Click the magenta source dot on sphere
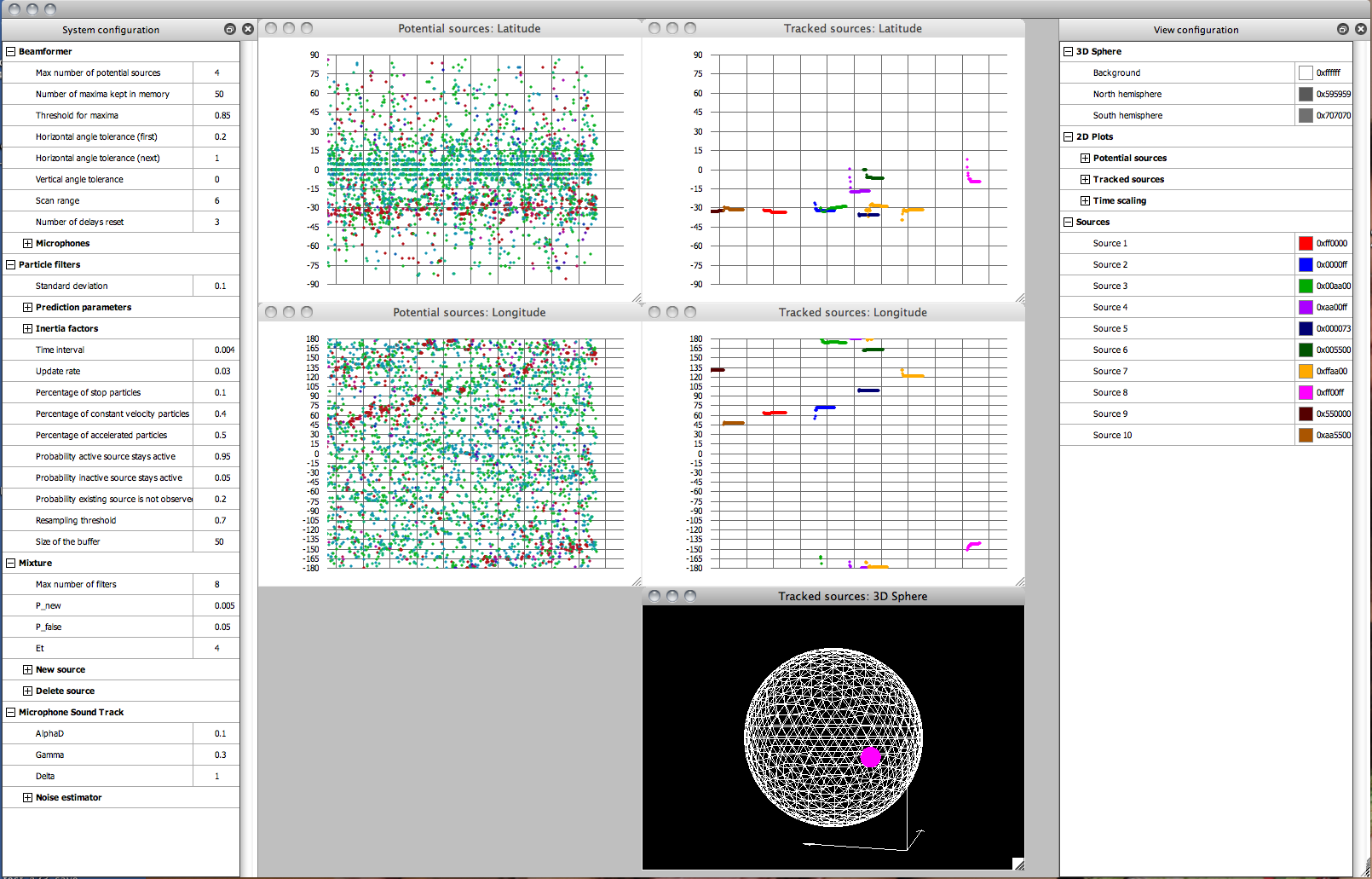1372x879 pixels. point(870,756)
